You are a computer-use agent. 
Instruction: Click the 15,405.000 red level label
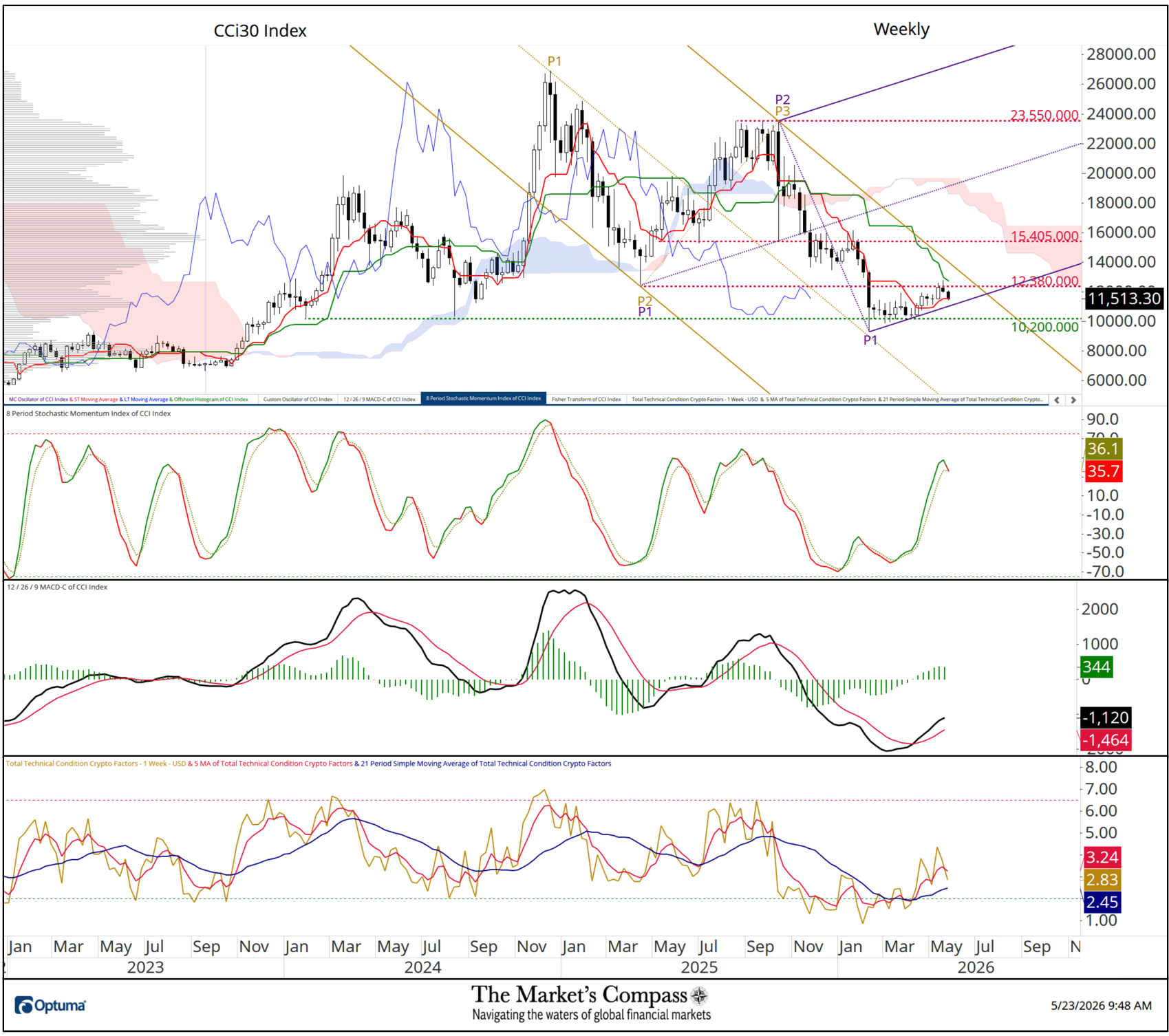point(1044,236)
